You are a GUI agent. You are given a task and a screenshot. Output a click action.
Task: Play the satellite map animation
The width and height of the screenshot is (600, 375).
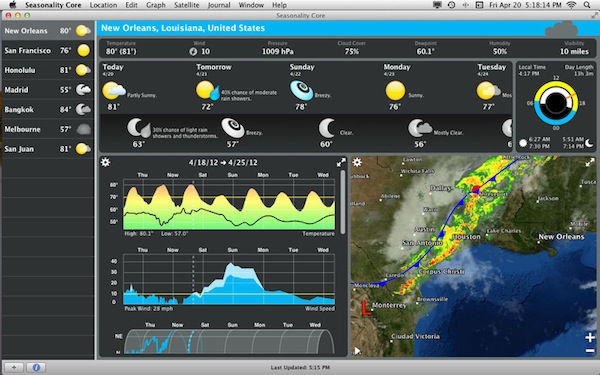pyautogui.click(x=357, y=351)
